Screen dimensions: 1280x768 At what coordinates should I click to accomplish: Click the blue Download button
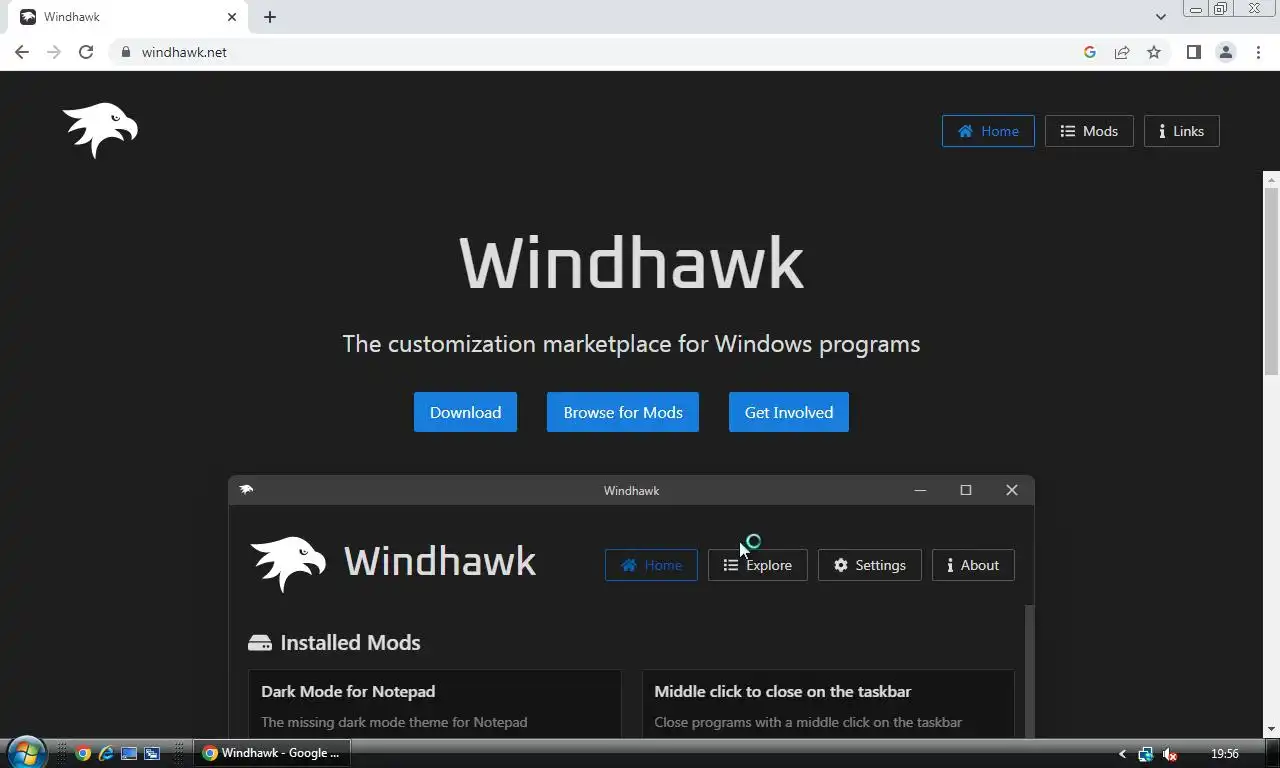pyautogui.click(x=465, y=412)
